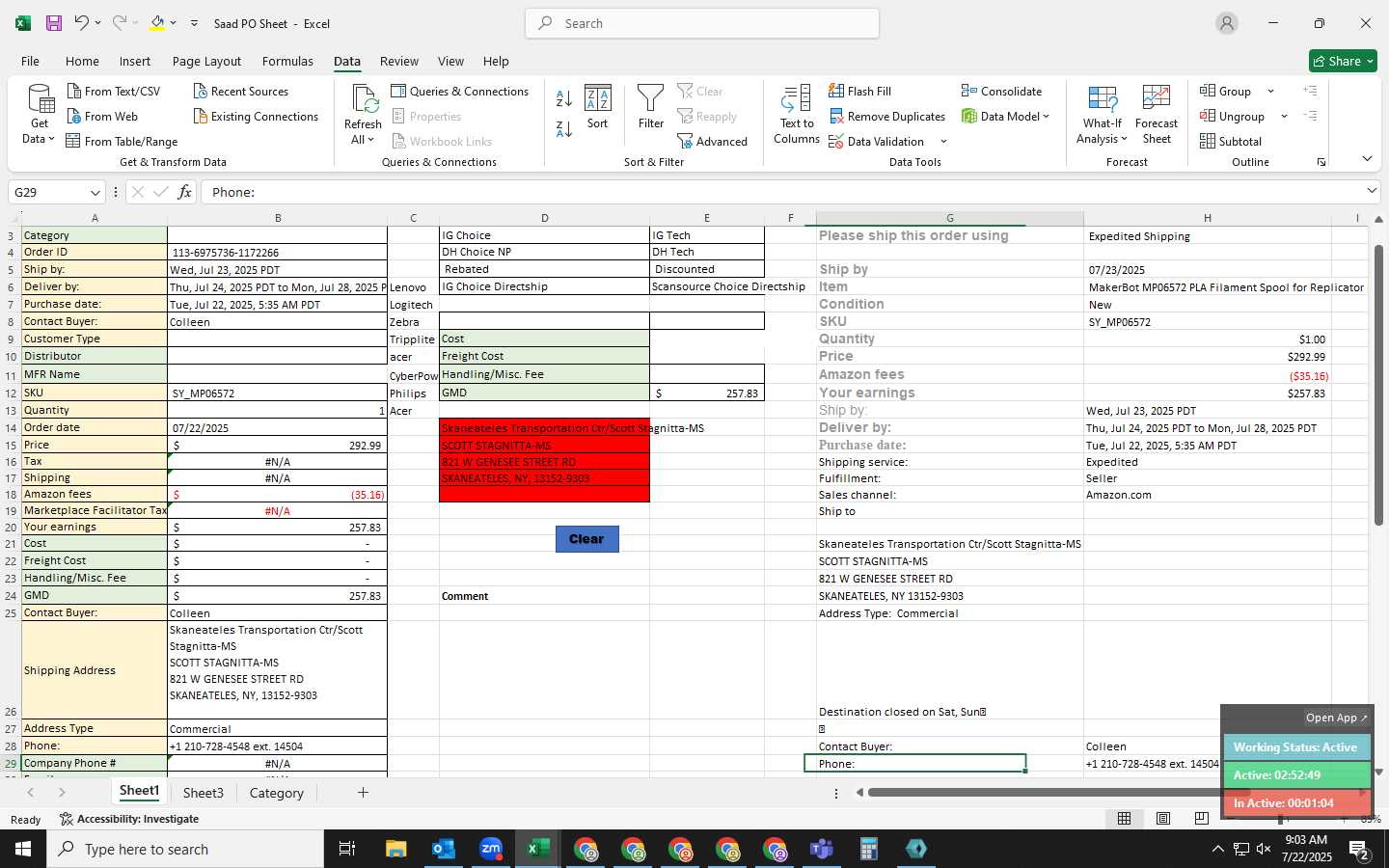Expand the Group dropdown arrow

point(1270,92)
